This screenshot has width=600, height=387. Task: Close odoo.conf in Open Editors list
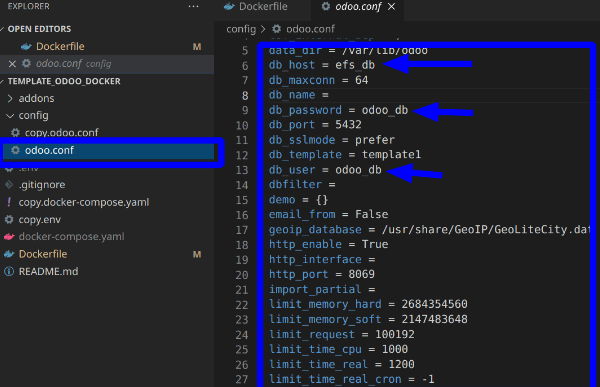tap(12, 64)
